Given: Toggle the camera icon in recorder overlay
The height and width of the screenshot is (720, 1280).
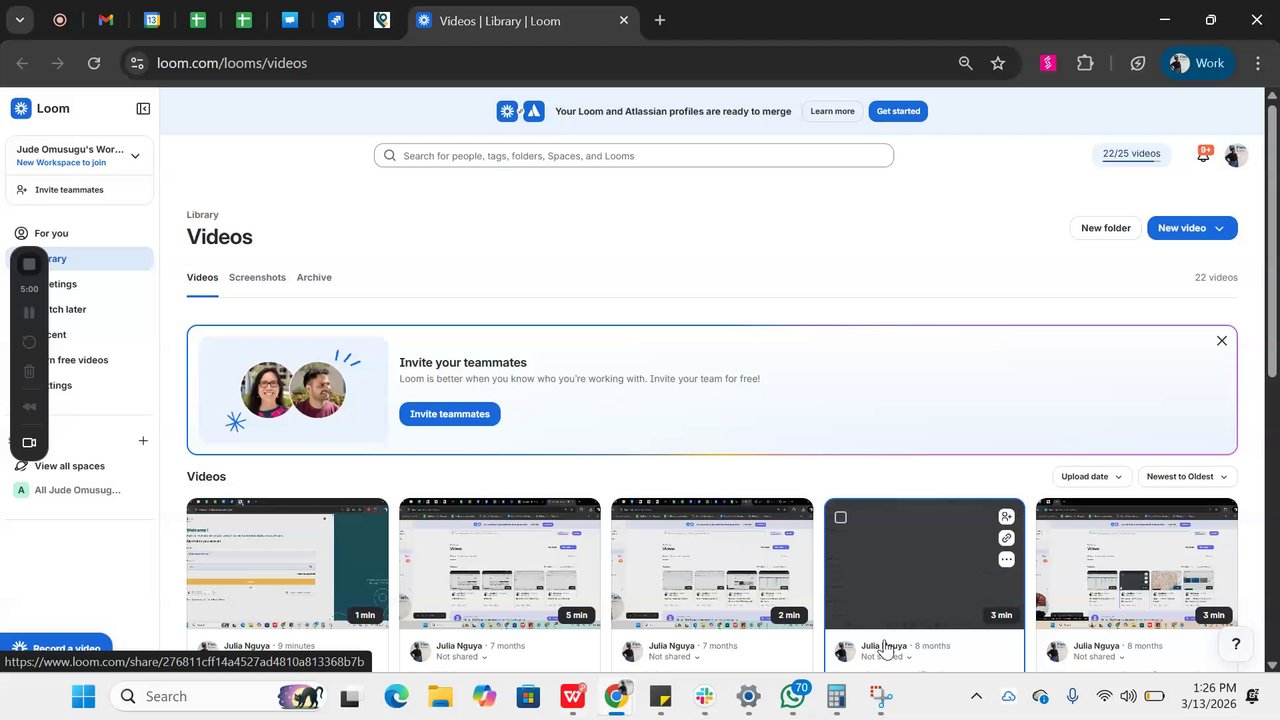Looking at the screenshot, I should click(x=29, y=442).
